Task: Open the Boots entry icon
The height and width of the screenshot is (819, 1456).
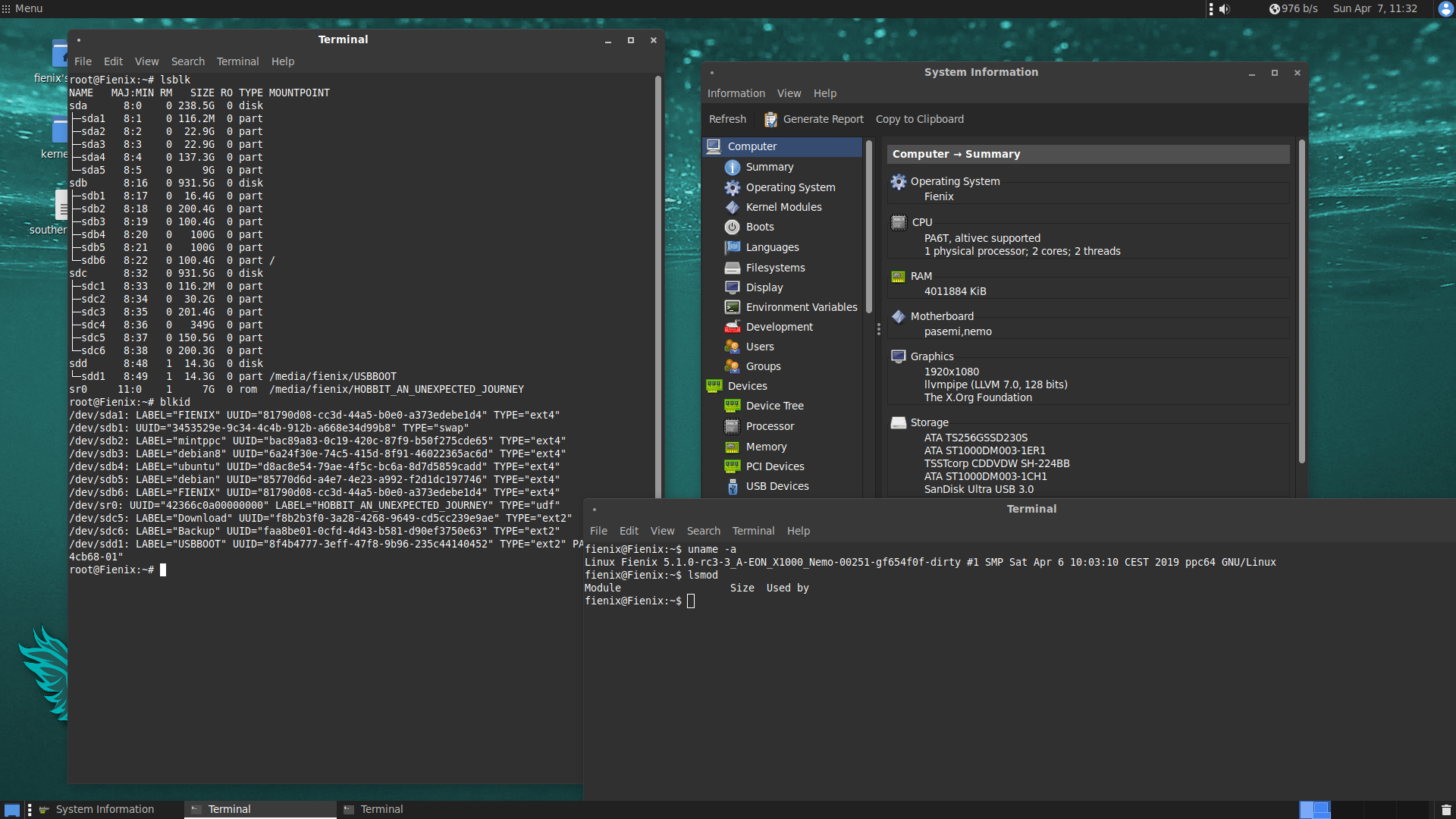Action: click(x=732, y=227)
